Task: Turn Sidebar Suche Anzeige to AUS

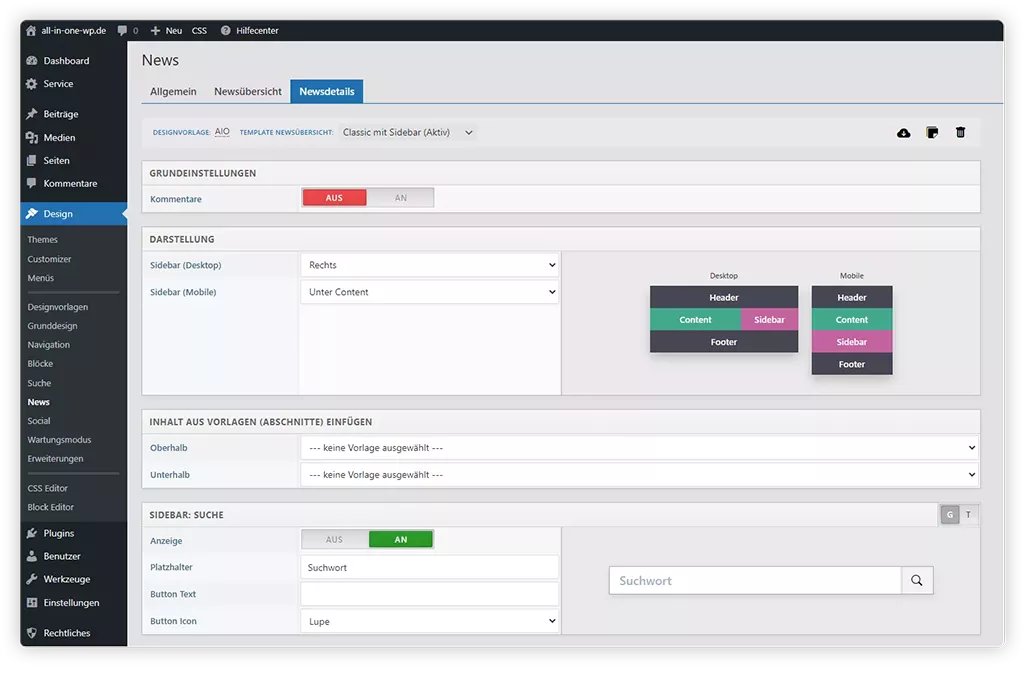Action: [334, 540]
